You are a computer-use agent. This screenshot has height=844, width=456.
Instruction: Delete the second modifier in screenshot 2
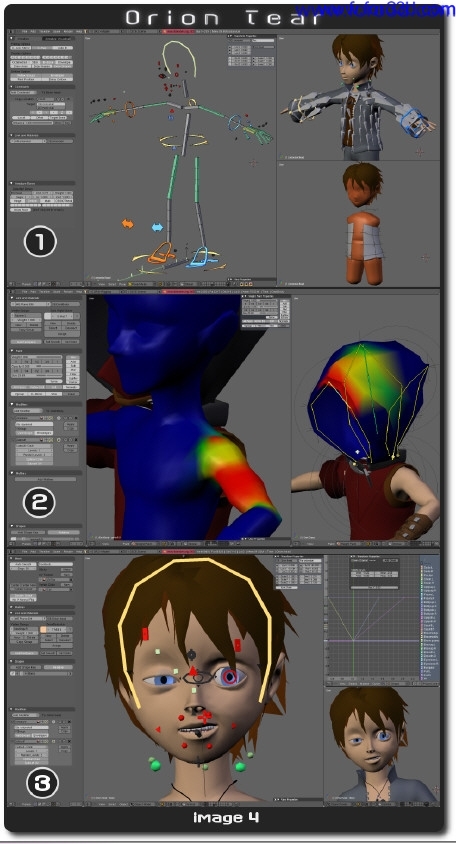76,440
